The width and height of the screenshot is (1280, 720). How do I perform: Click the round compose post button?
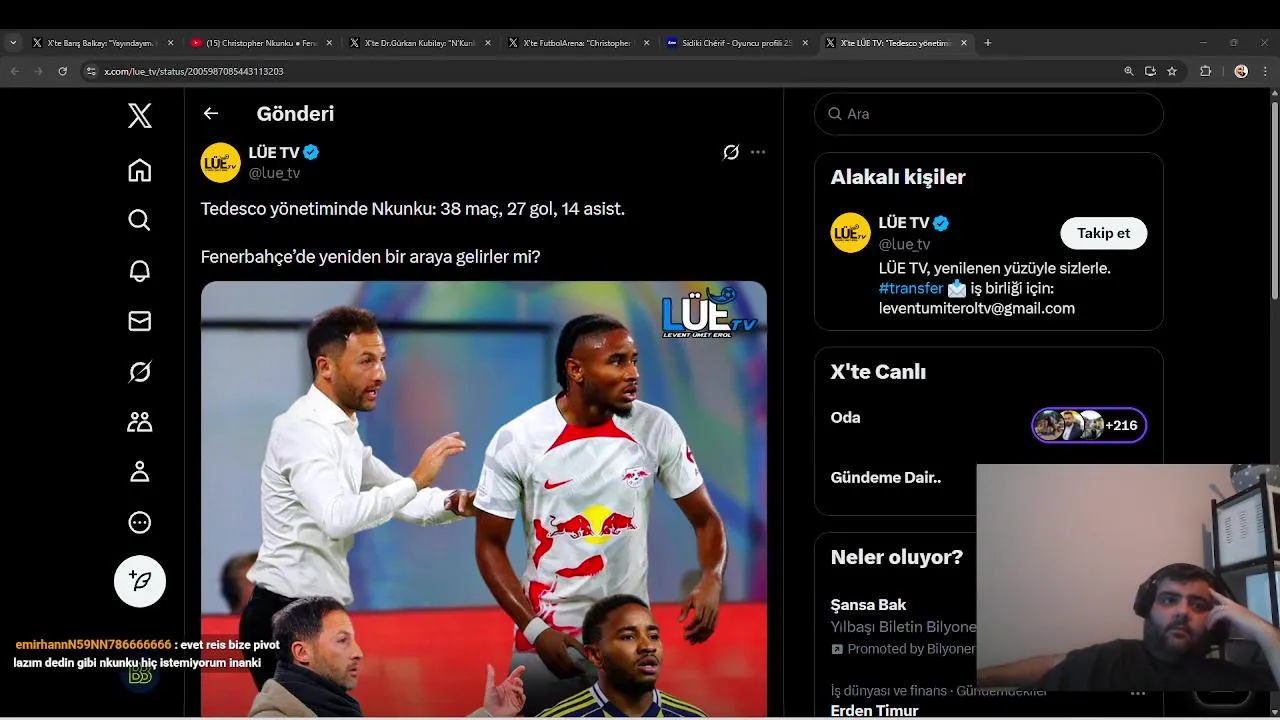click(x=140, y=581)
